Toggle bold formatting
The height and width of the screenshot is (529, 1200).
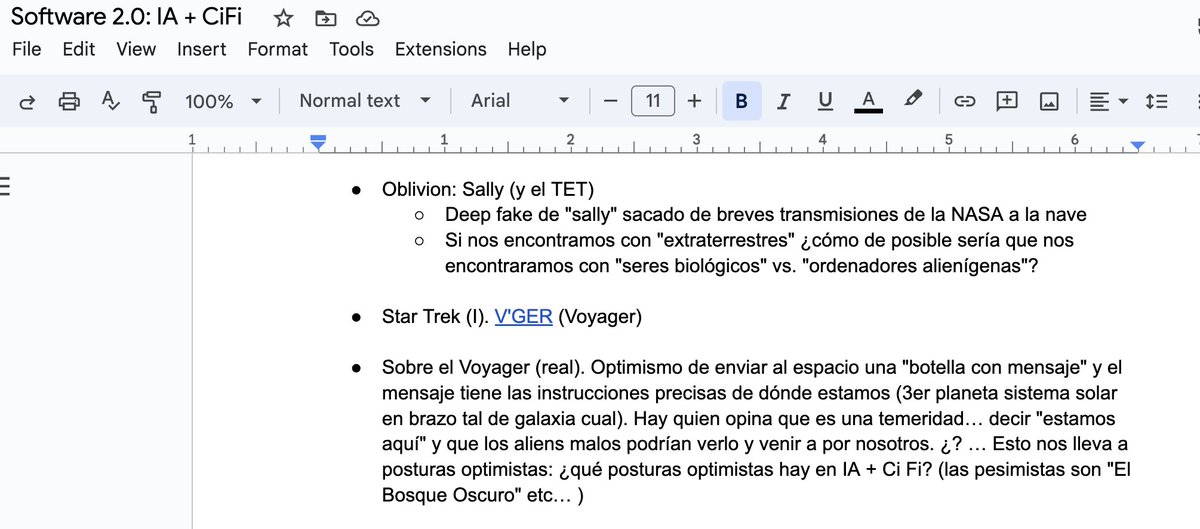(x=741, y=101)
